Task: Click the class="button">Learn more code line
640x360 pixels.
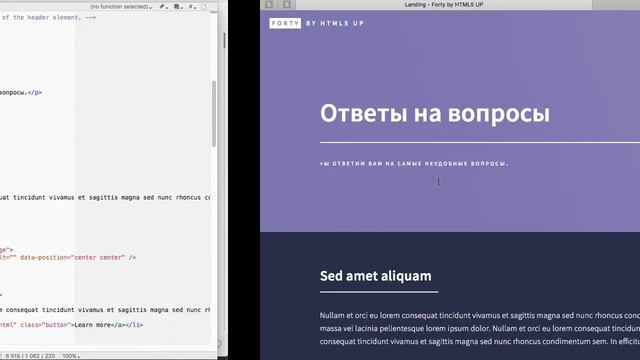Action: coord(71,325)
